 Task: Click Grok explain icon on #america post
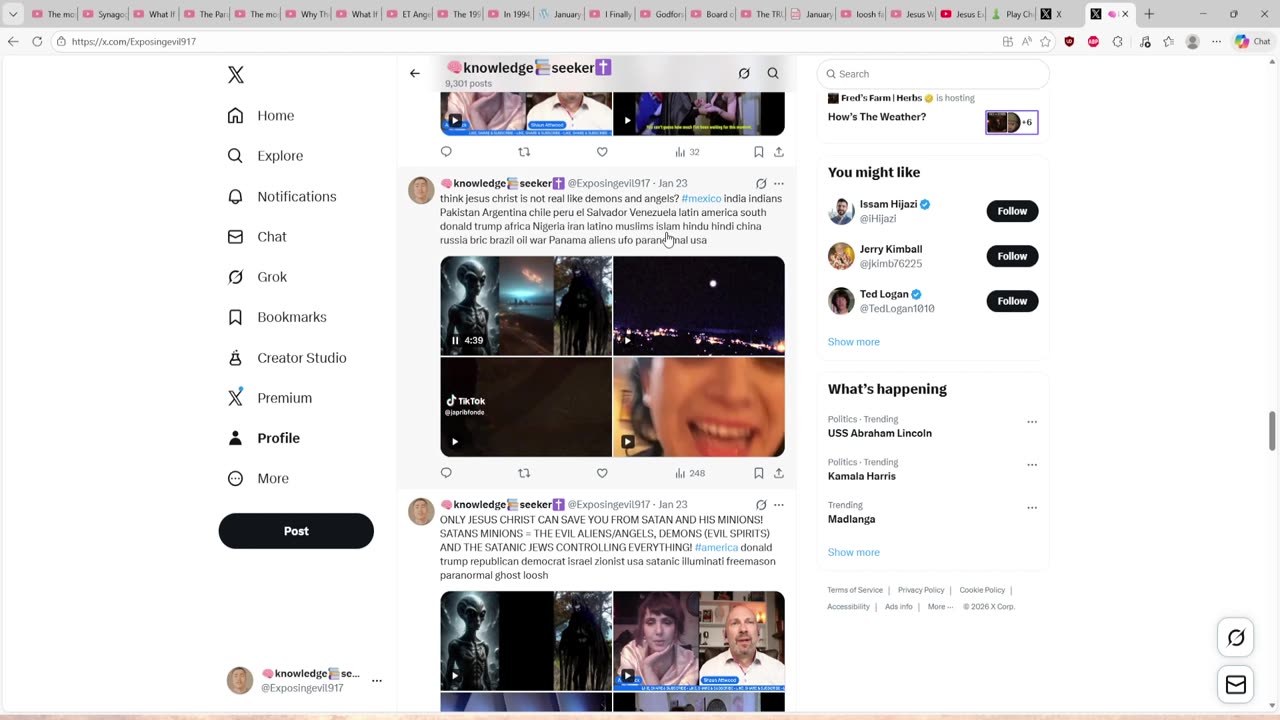[761, 505]
